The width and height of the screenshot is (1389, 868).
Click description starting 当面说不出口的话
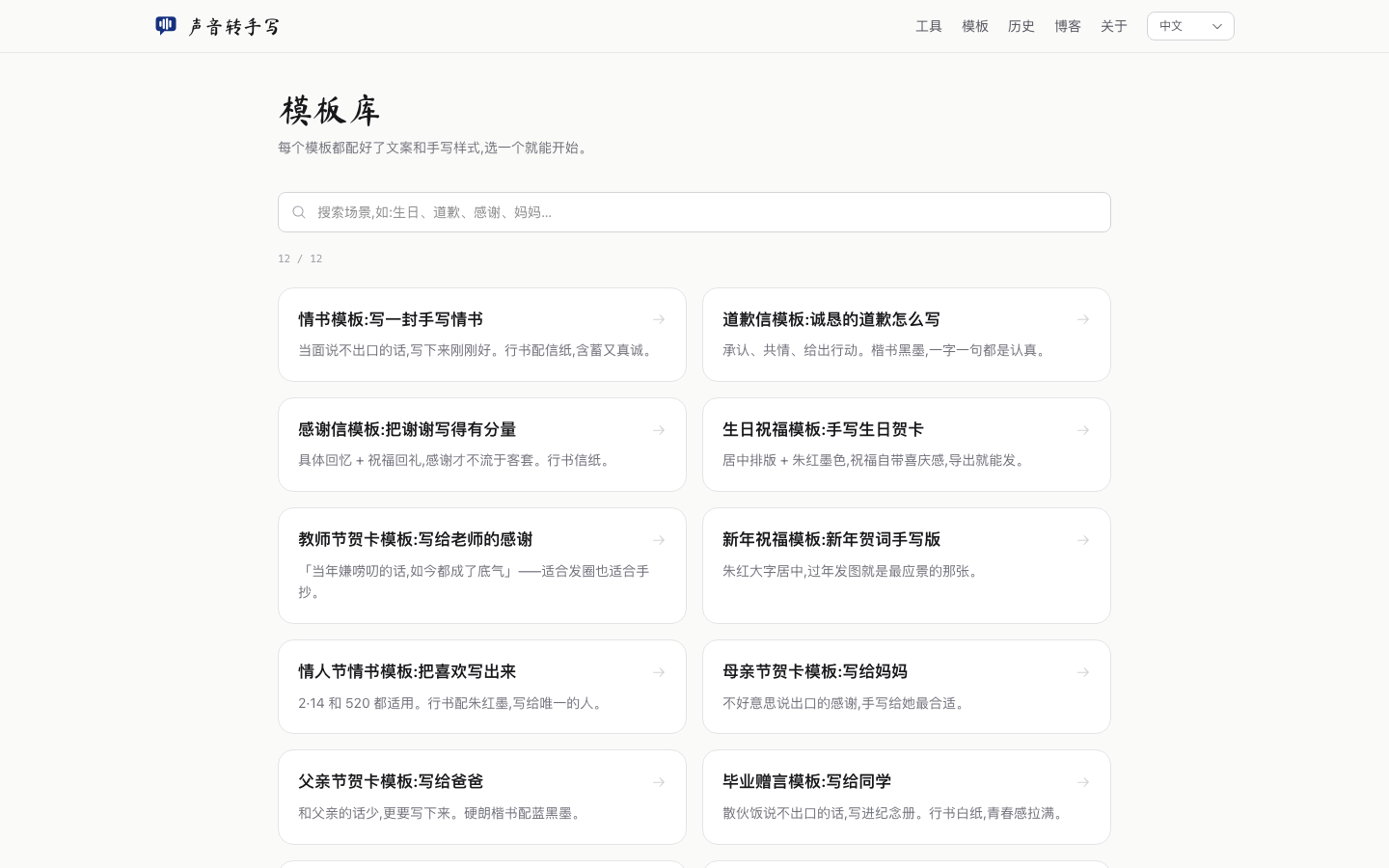click(477, 350)
